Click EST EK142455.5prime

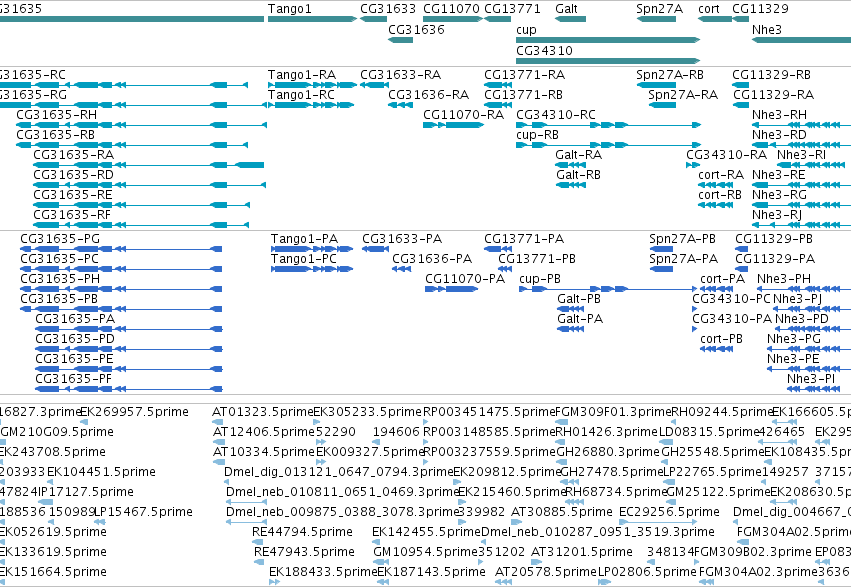point(427,532)
